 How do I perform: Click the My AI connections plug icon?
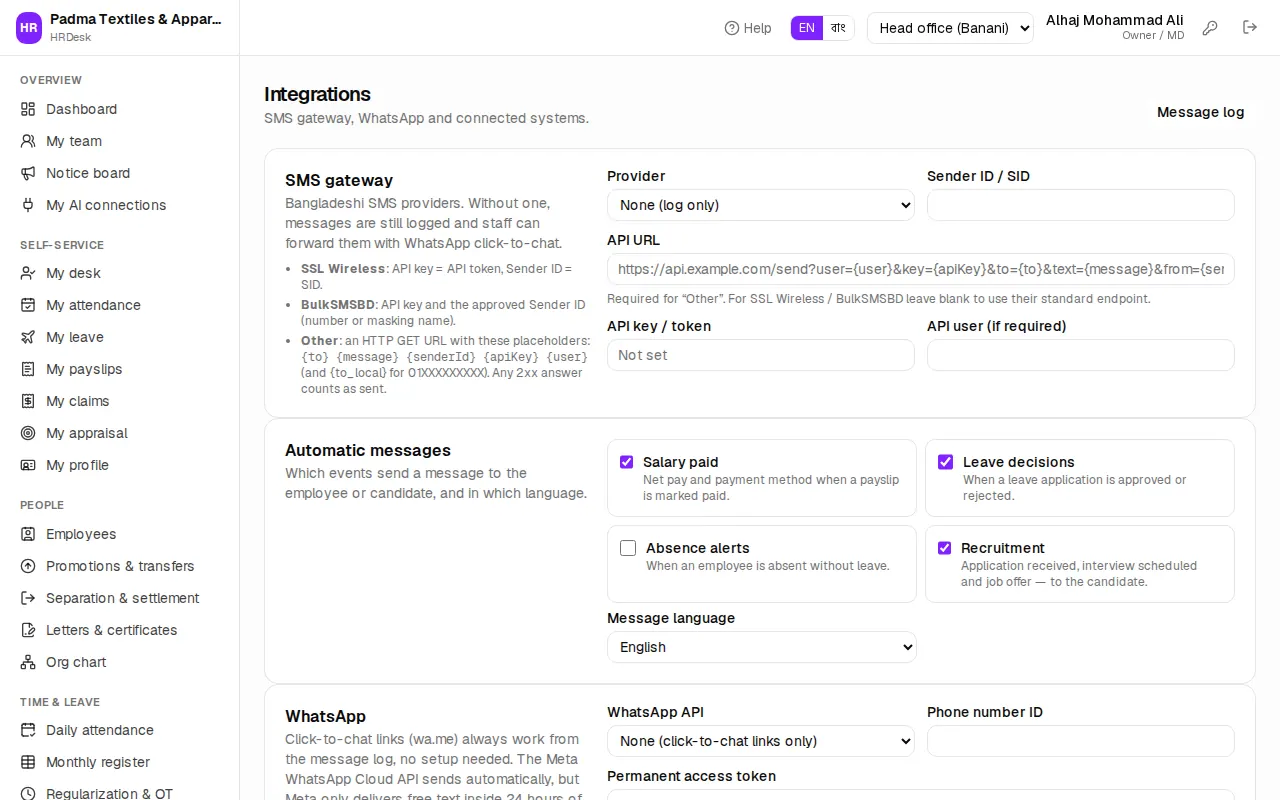coord(28,205)
